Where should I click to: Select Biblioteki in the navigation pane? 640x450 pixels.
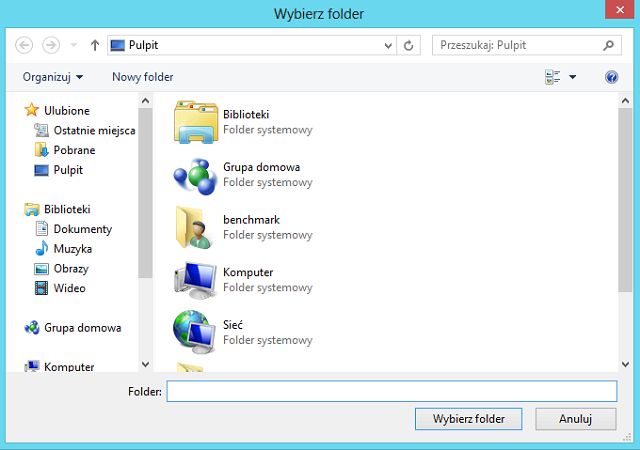click(x=67, y=209)
